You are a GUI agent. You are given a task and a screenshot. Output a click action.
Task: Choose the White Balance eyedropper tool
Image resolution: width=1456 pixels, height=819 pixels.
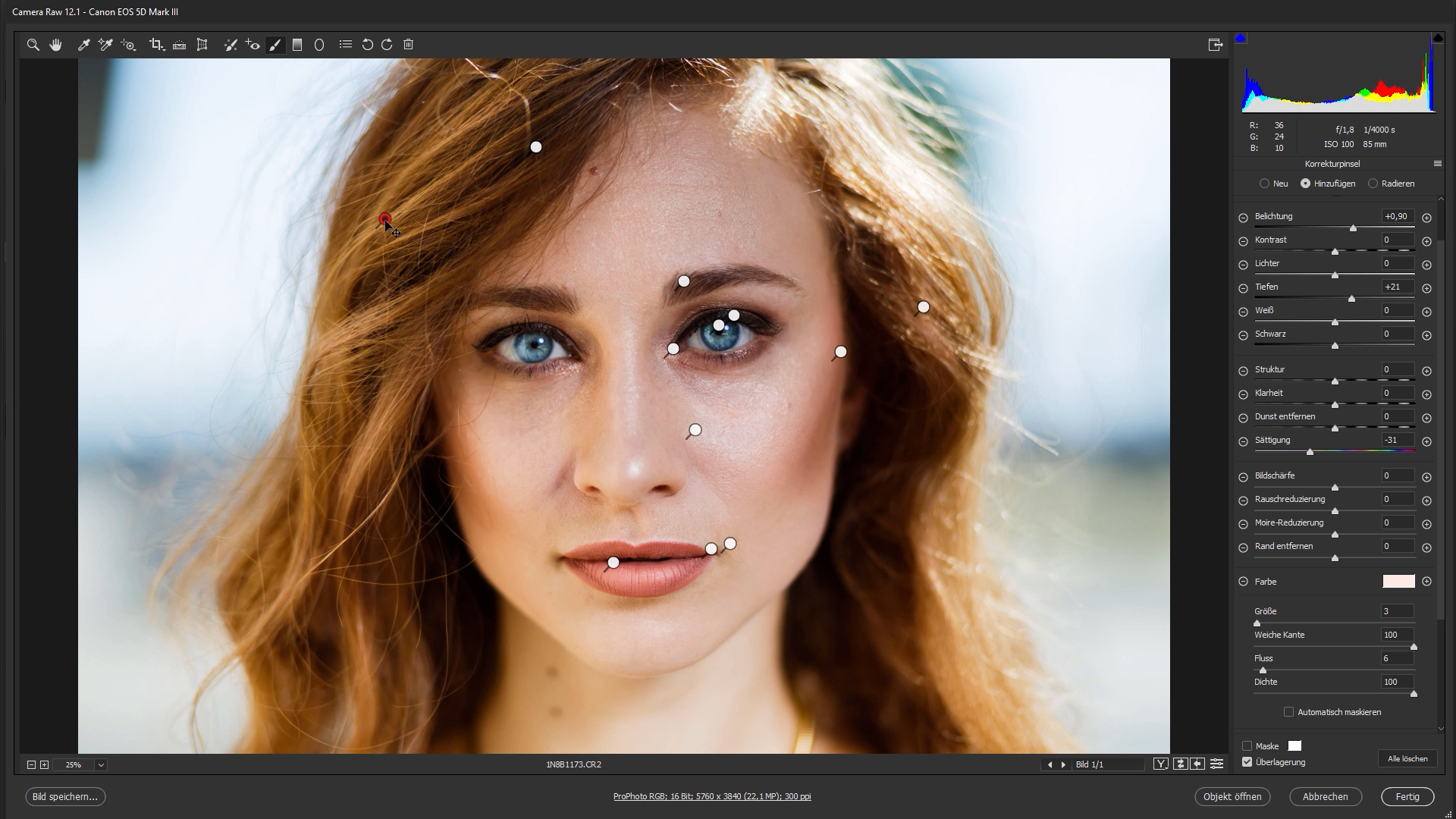[x=83, y=45]
